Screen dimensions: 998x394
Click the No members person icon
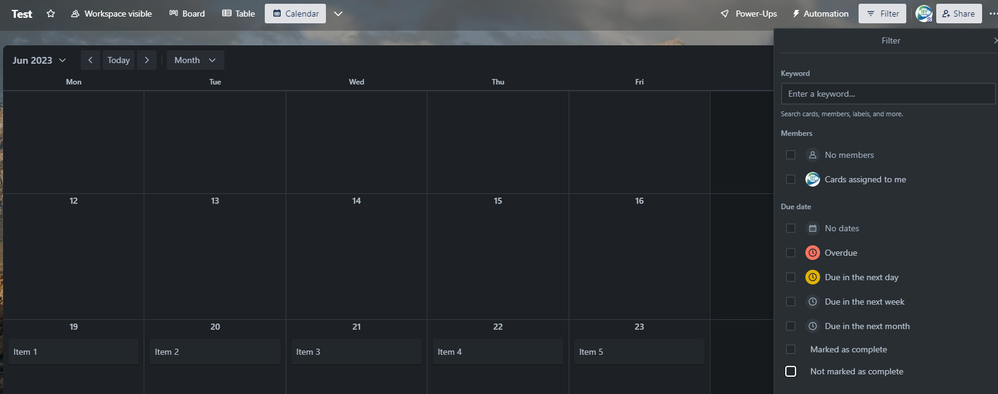tap(812, 155)
